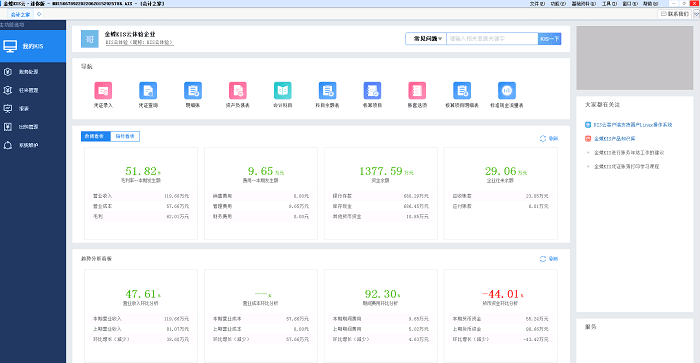Open the 功能 menu

click(558, 4)
